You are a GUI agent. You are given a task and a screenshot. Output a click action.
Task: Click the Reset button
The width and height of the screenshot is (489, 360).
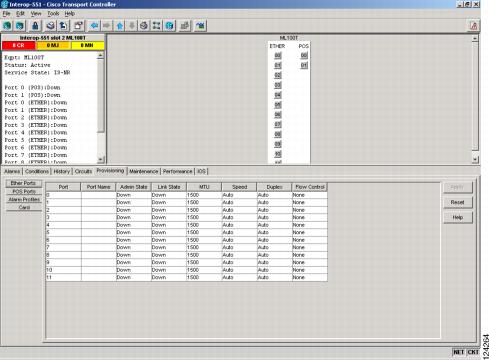457,202
